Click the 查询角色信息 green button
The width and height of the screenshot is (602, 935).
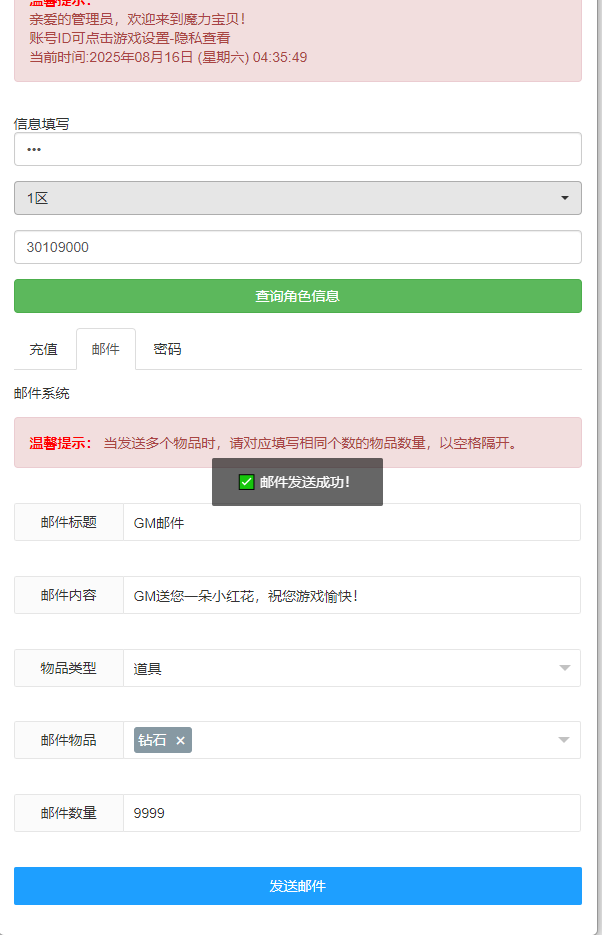coord(296,296)
